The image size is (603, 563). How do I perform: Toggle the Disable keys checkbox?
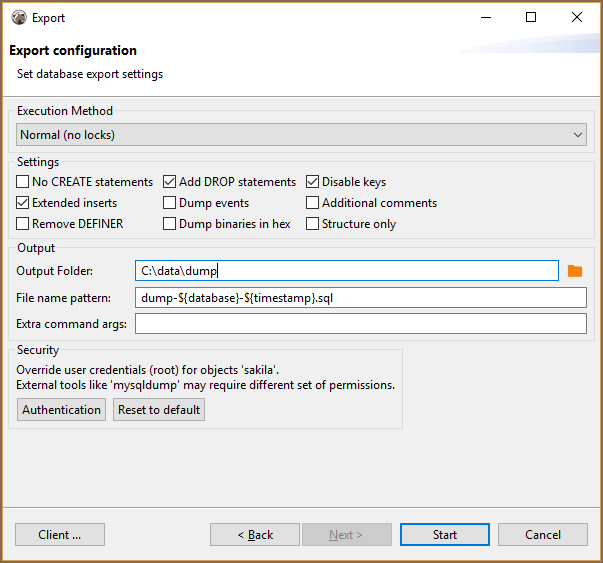click(313, 182)
